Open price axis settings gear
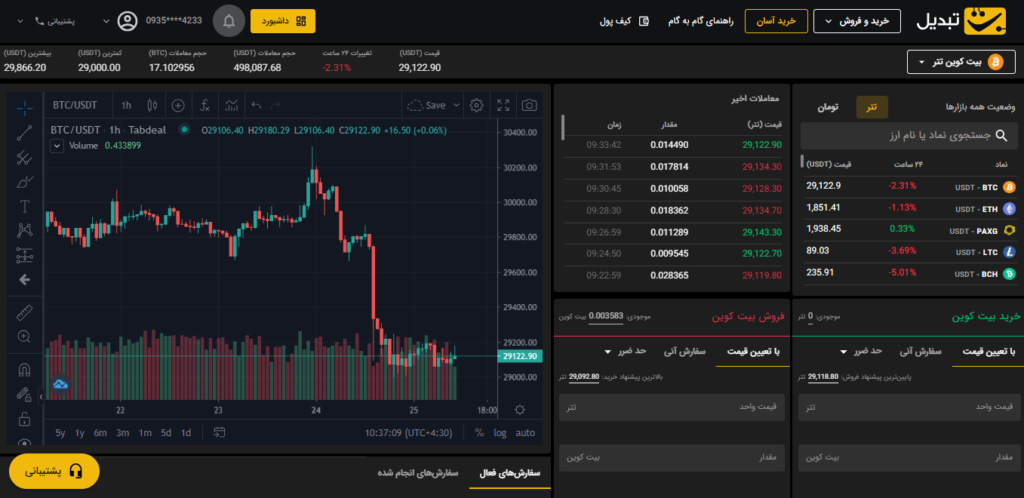The height and width of the screenshot is (498, 1024). [520, 410]
